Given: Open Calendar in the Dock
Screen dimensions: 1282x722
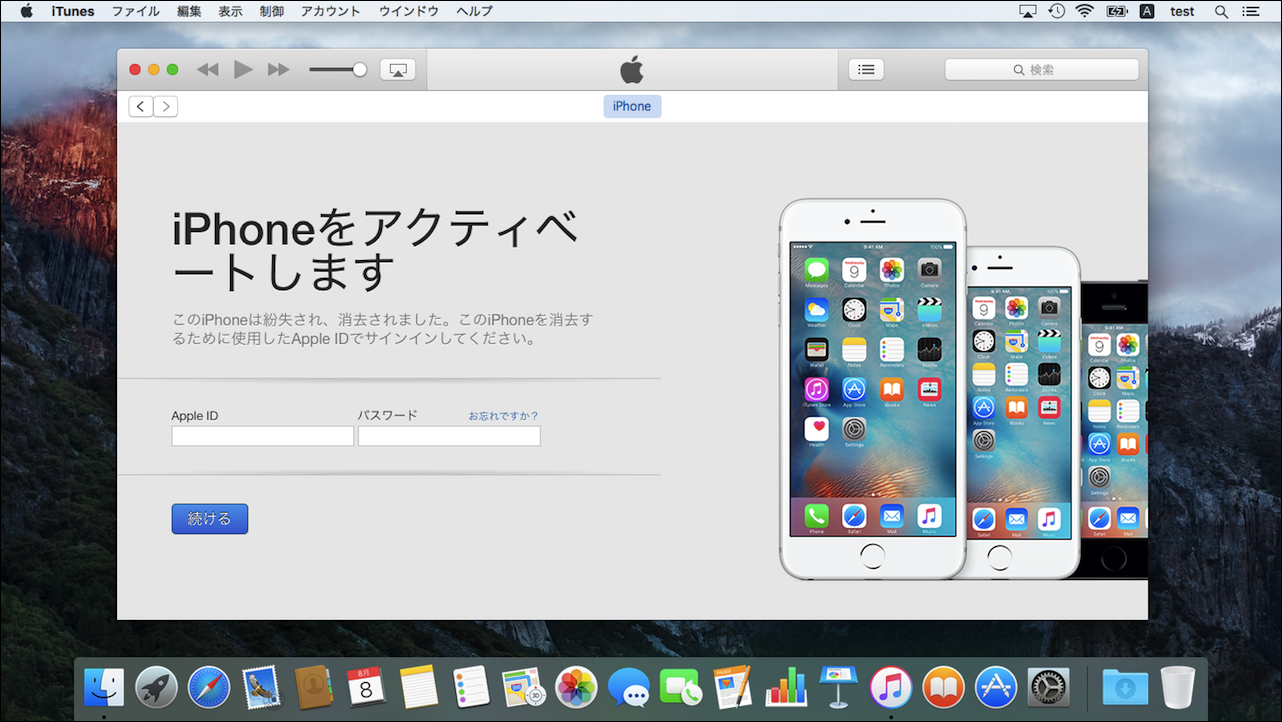Looking at the screenshot, I should pyautogui.click(x=366, y=687).
